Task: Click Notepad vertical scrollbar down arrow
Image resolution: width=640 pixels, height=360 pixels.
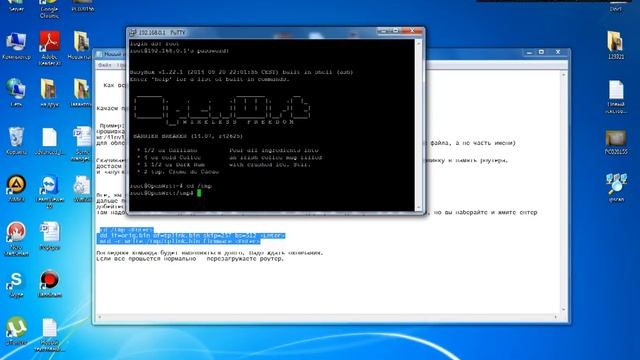Action: click(x=564, y=310)
